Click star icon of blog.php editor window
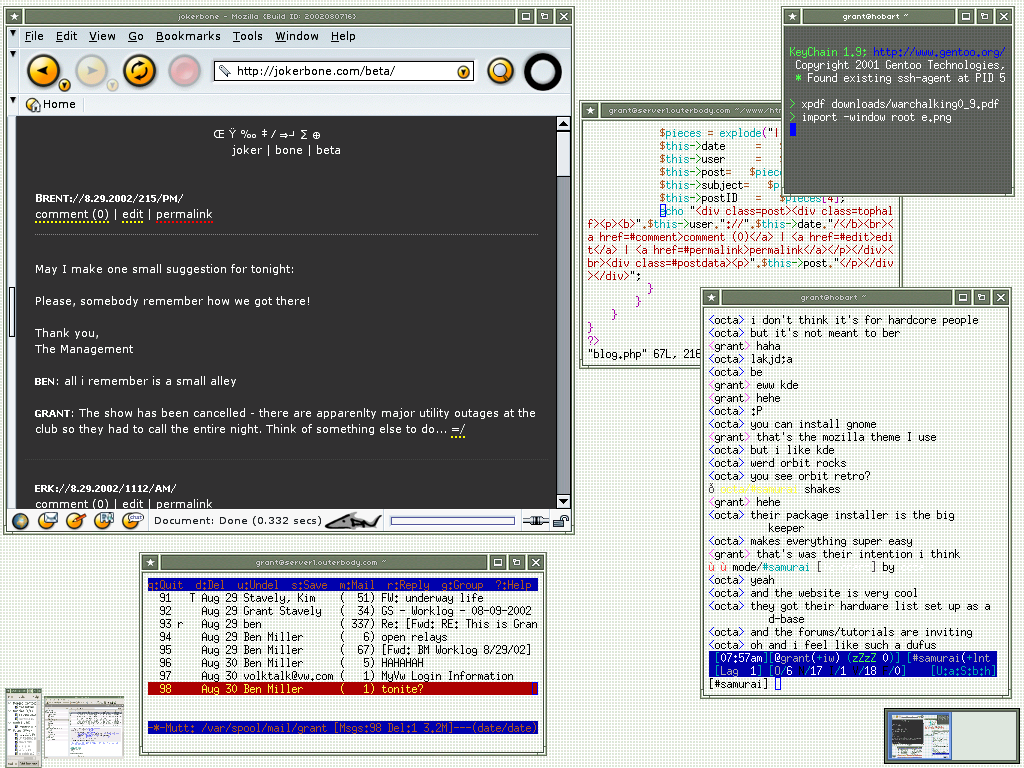1024x768 pixels. [x=590, y=110]
